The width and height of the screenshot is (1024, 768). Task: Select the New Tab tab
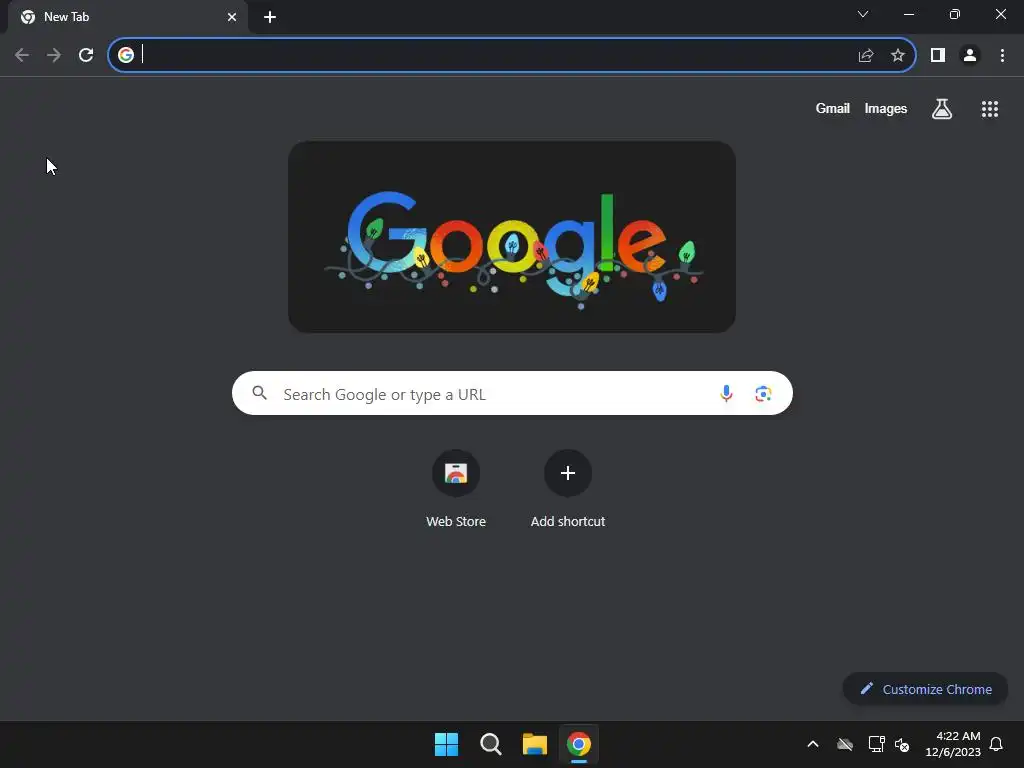128,17
